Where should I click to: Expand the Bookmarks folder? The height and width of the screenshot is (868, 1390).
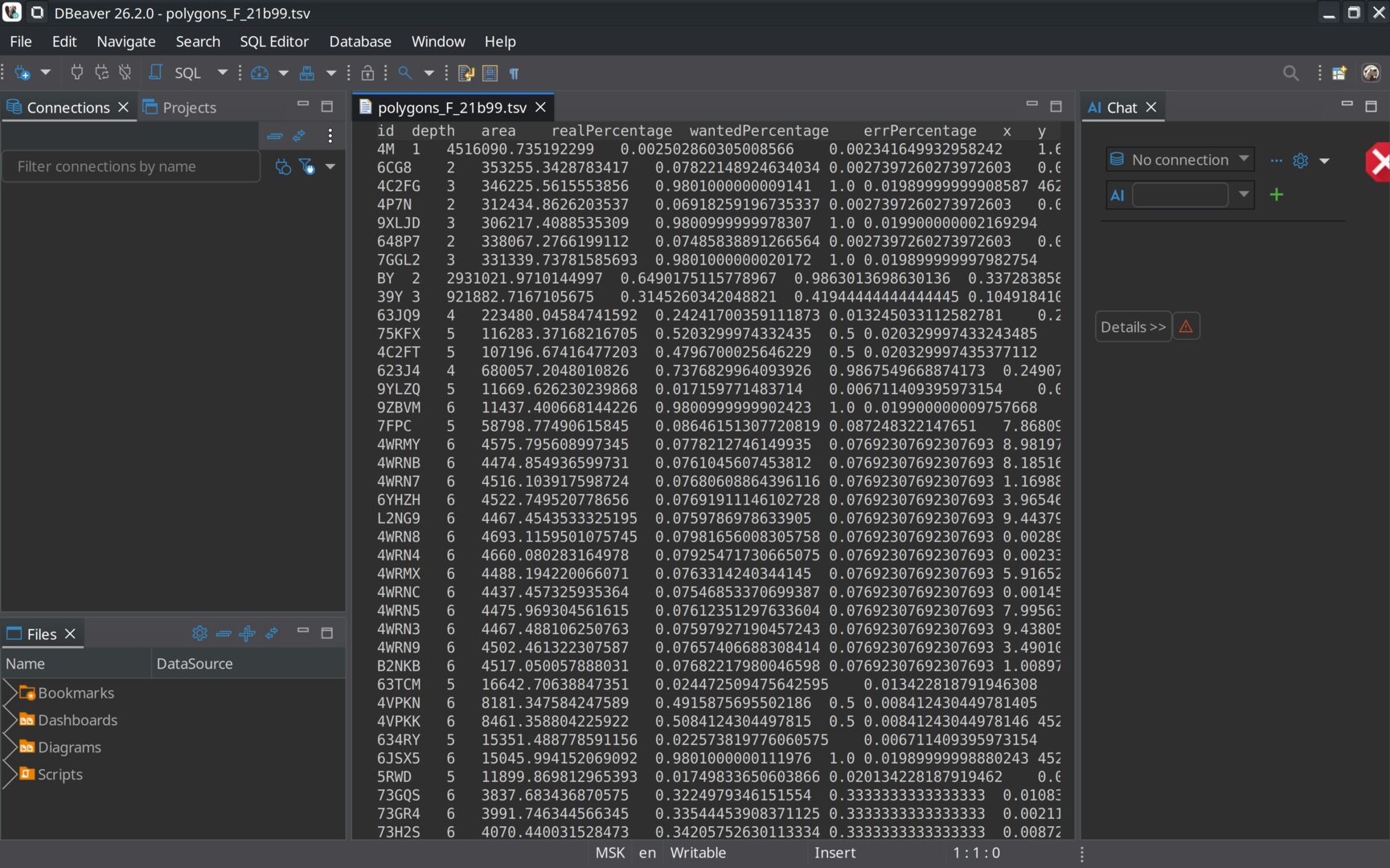click(x=10, y=693)
